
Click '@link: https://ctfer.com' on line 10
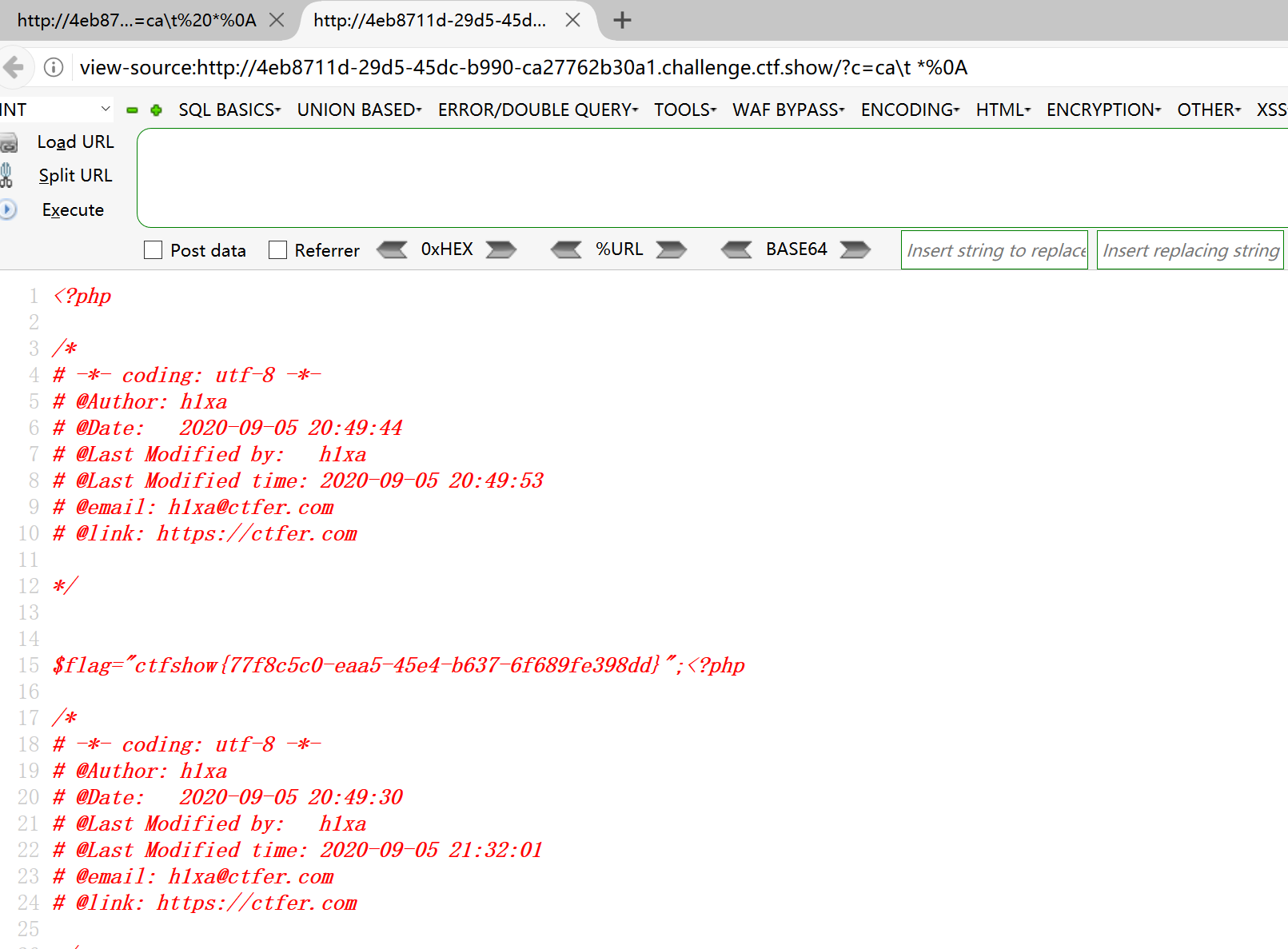coord(205,533)
